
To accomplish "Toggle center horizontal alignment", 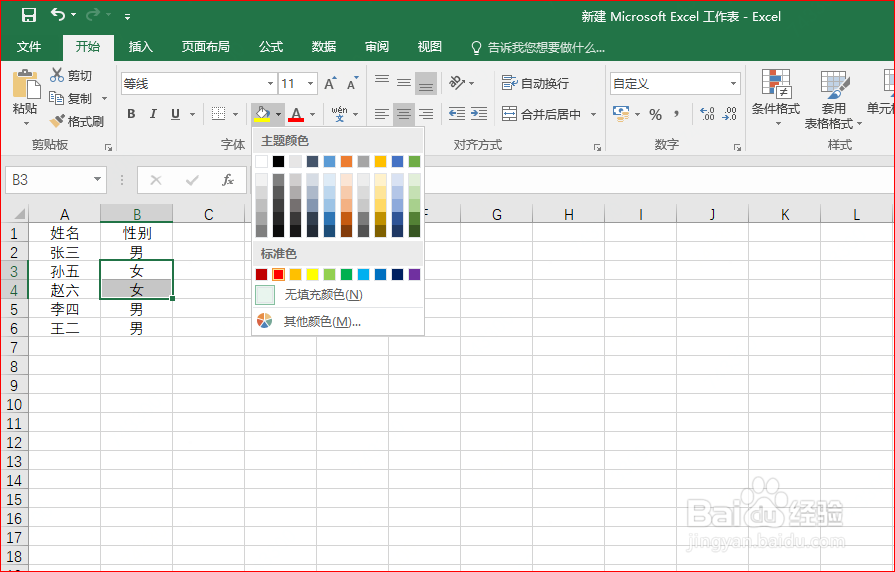I will [x=404, y=114].
